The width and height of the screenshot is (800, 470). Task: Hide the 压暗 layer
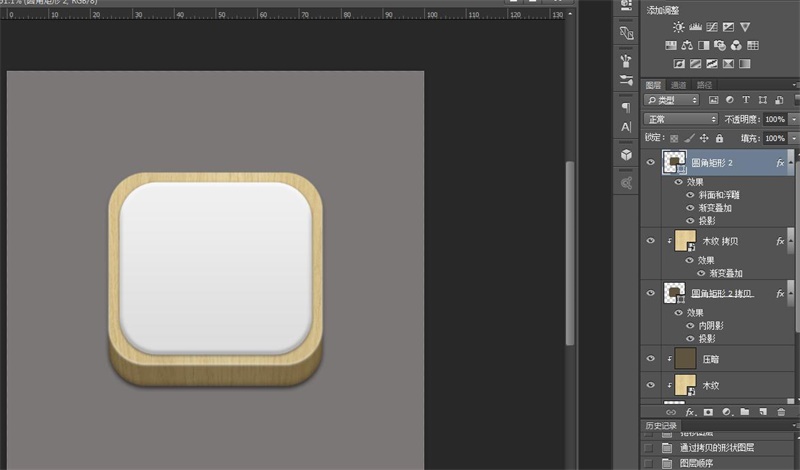point(652,358)
